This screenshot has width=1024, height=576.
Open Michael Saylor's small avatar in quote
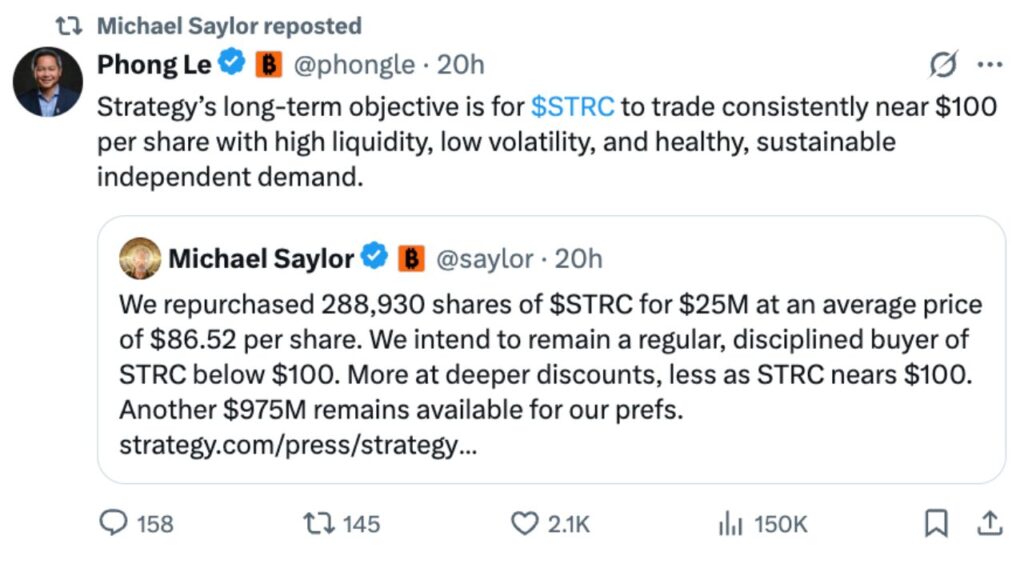click(x=140, y=258)
